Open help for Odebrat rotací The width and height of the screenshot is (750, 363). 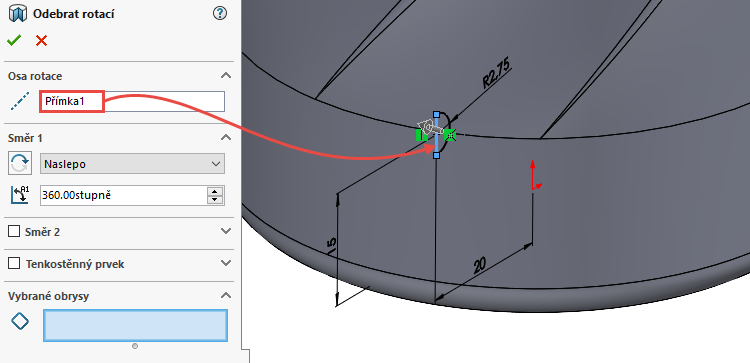click(219, 13)
